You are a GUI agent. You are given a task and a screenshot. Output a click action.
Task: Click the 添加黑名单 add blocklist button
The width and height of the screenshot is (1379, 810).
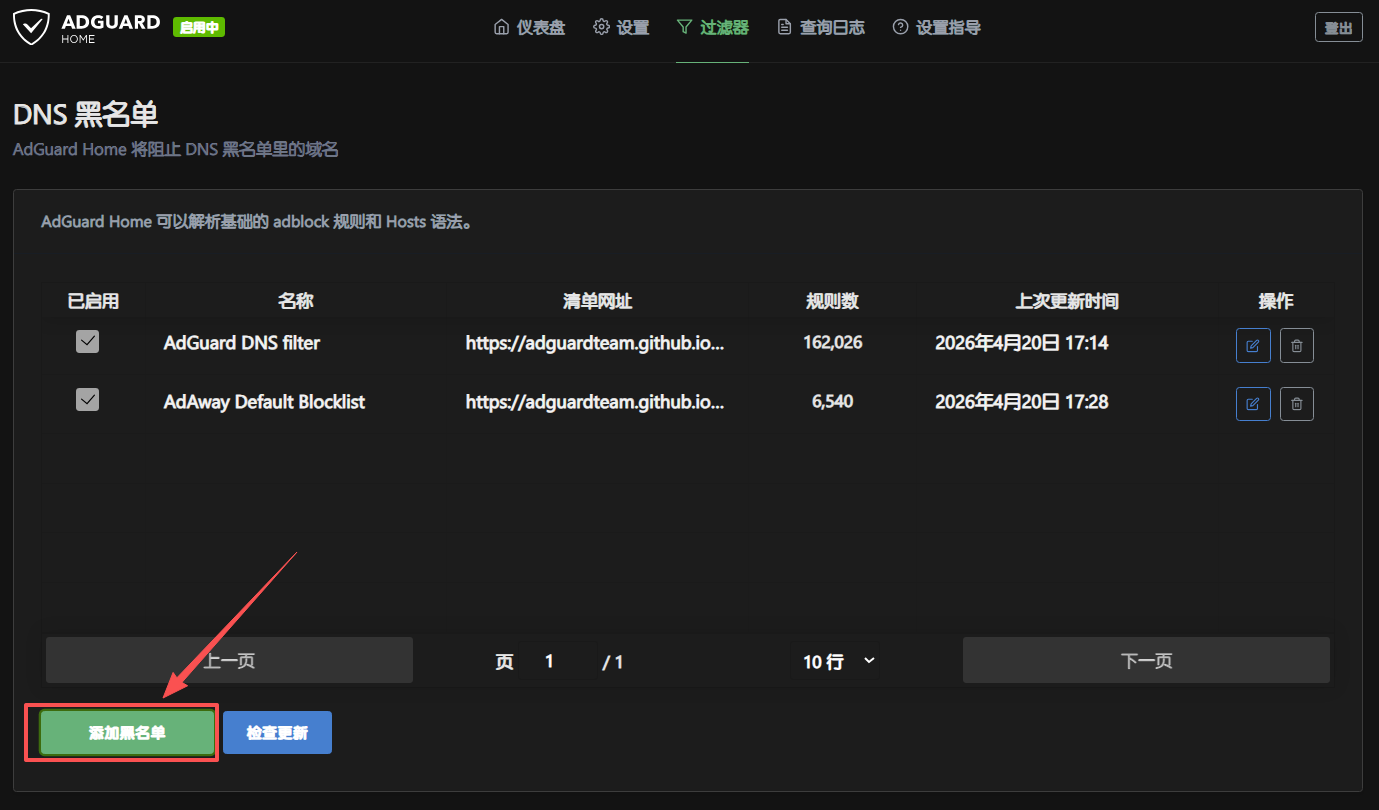pyautogui.click(x=127, y=733)
